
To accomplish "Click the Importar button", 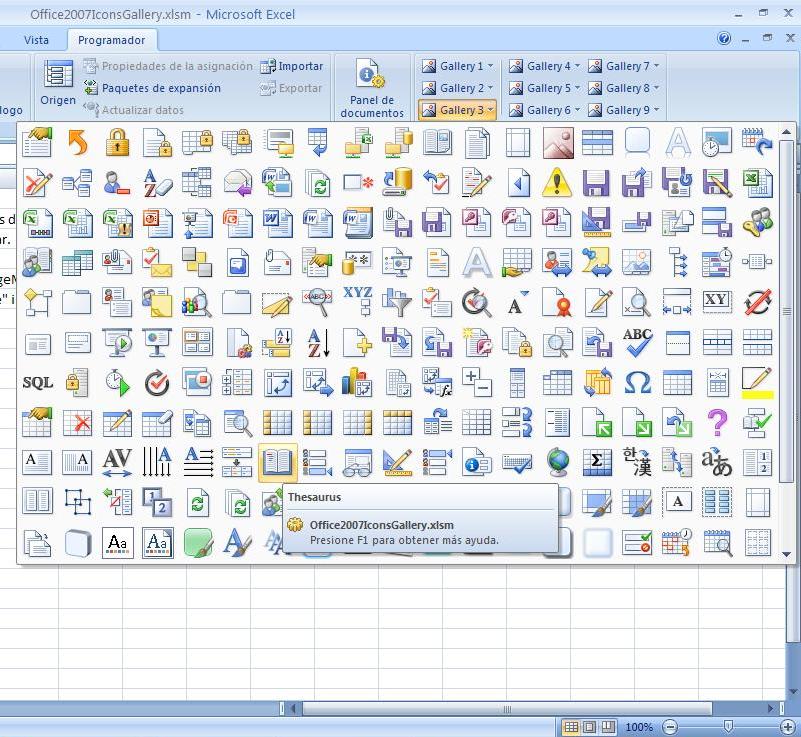I will [x=292, y=66].
